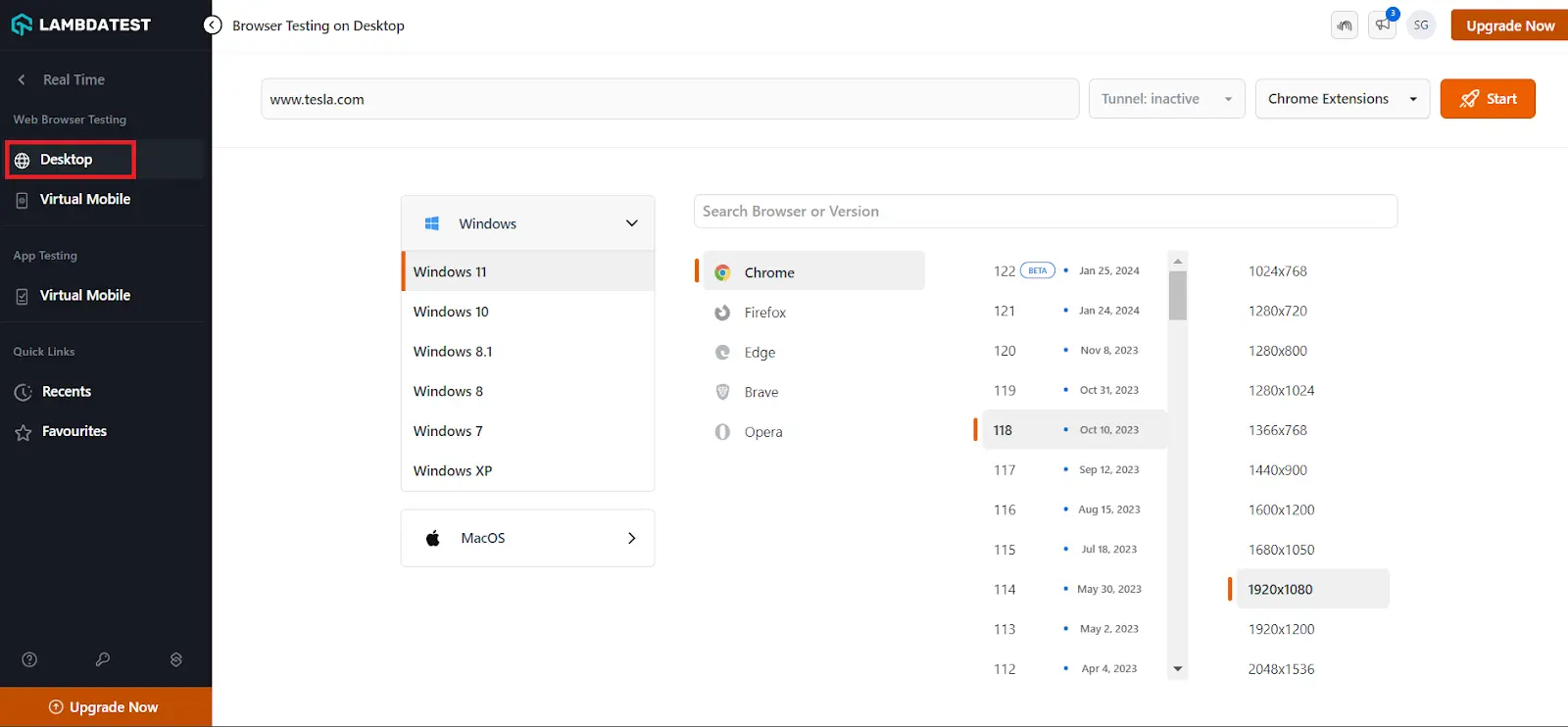Click version list scrollbar down arrow
The width and height of the screenshot is (1568, 727).
pos(1178,669)
